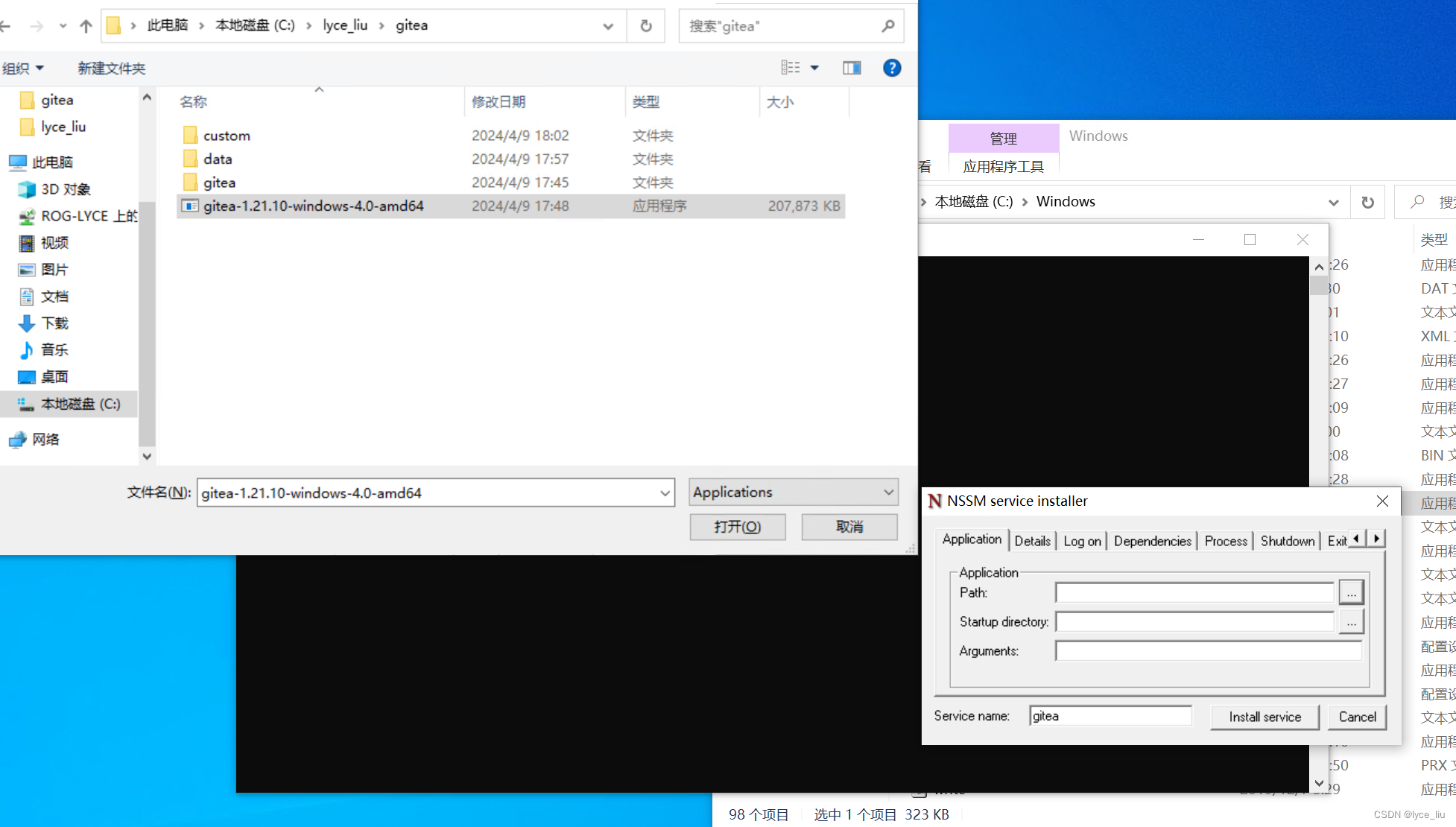Select lyce_liu folder in the navigation tree

click(63, 127)
